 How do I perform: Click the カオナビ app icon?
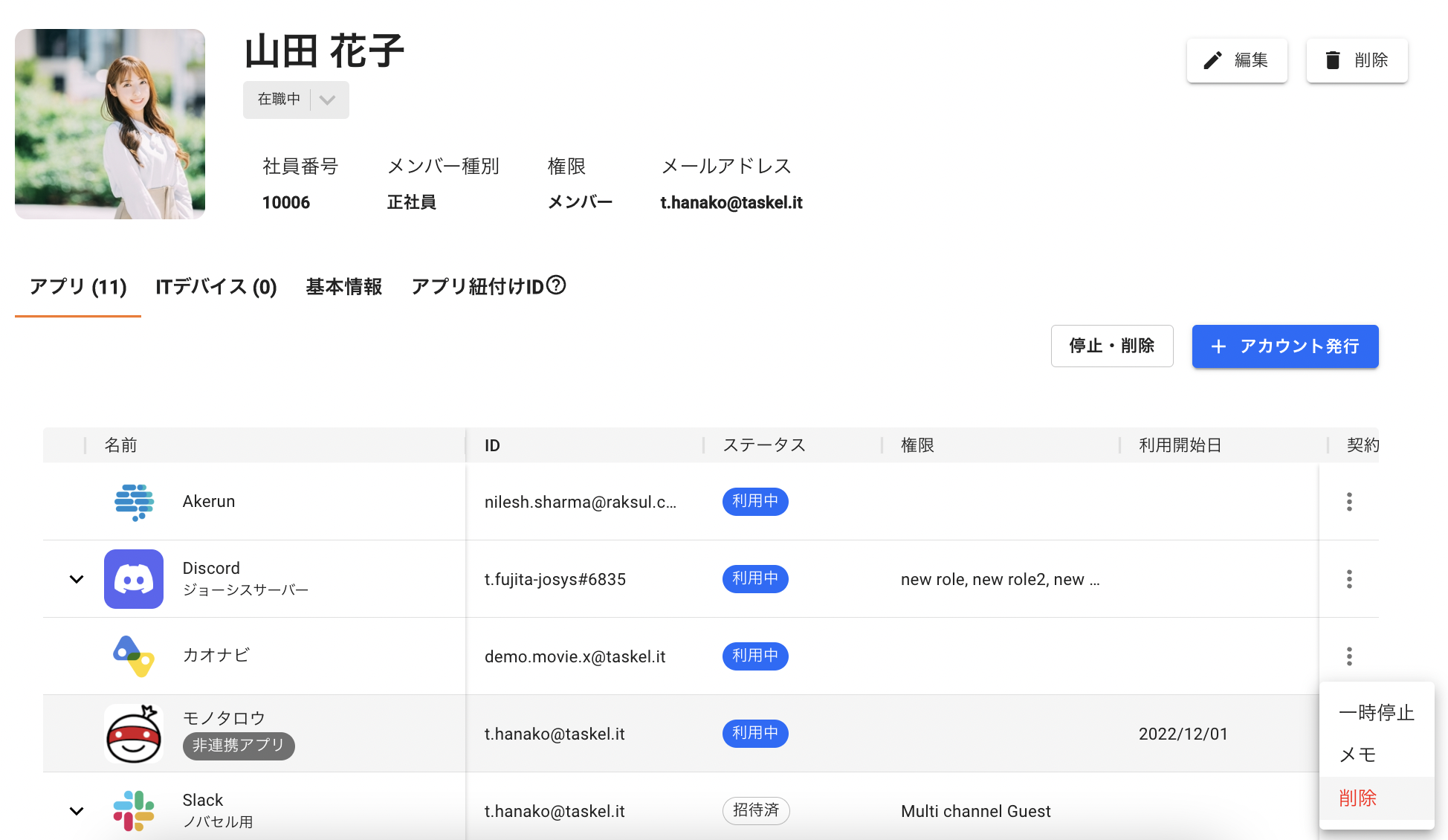134,656
